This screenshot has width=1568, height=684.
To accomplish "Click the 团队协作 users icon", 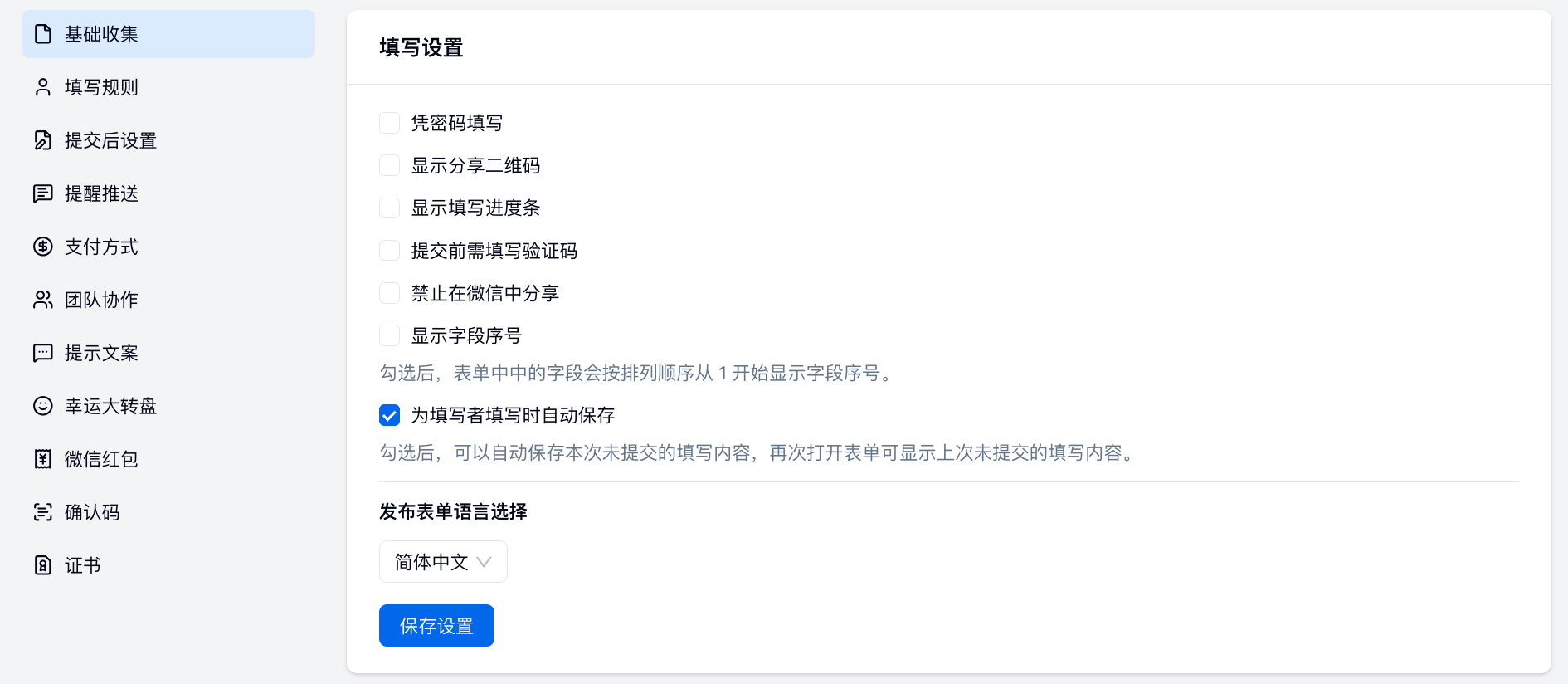I will click(x=43, y=300).
